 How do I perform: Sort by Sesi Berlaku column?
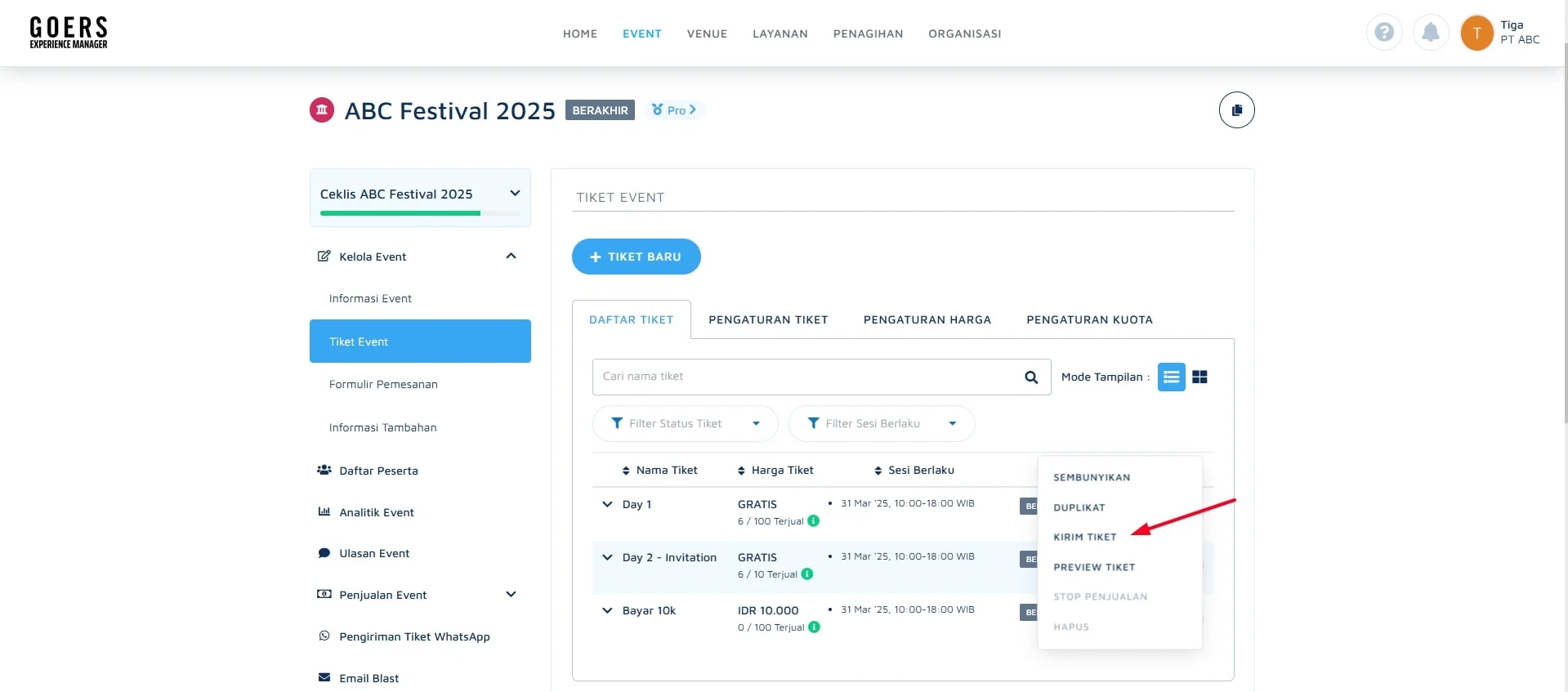click(x=914, y=470)
